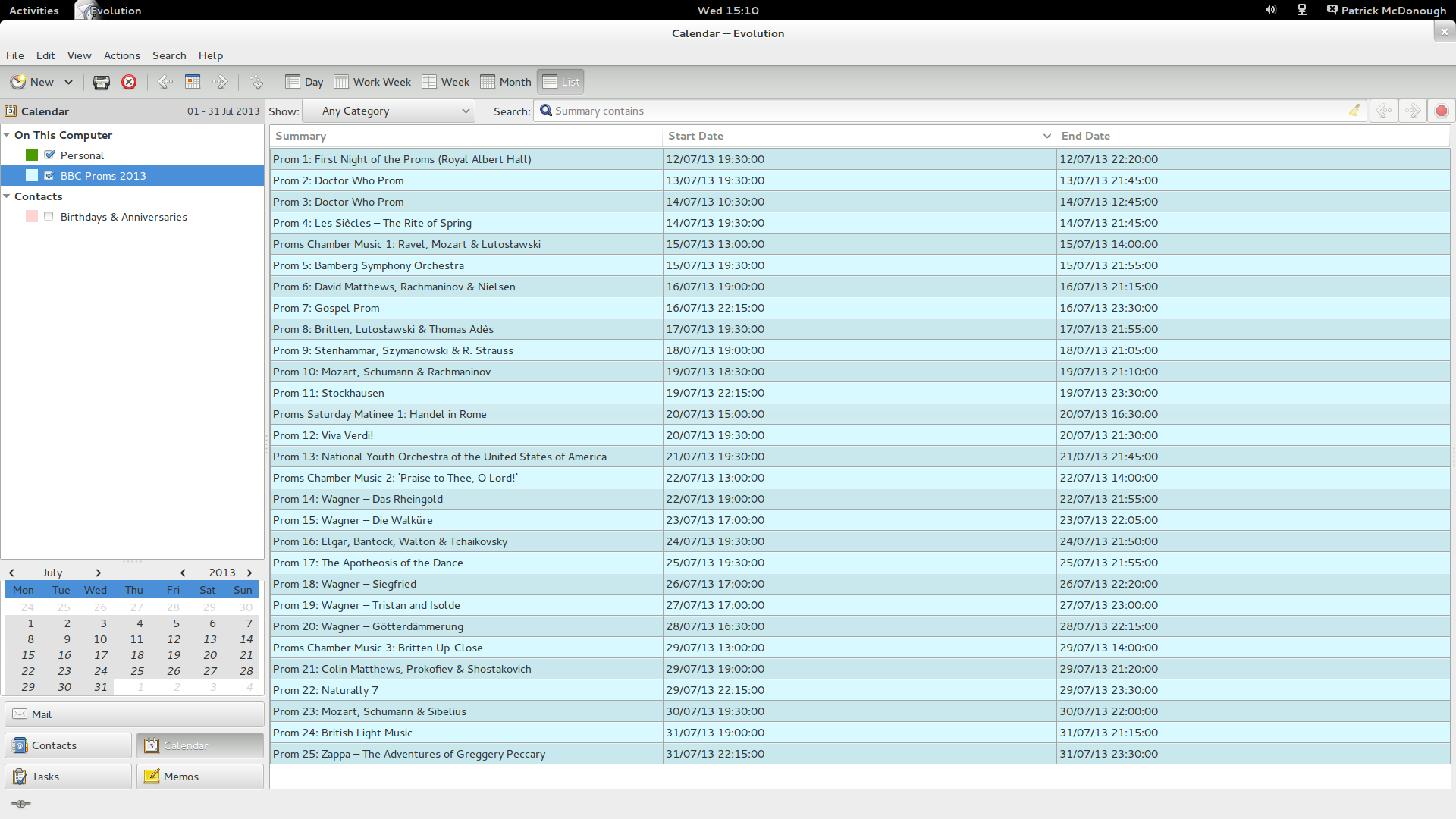
Task: Toggle the Personal calendar checkbox
Action: (x=49, y=155)
